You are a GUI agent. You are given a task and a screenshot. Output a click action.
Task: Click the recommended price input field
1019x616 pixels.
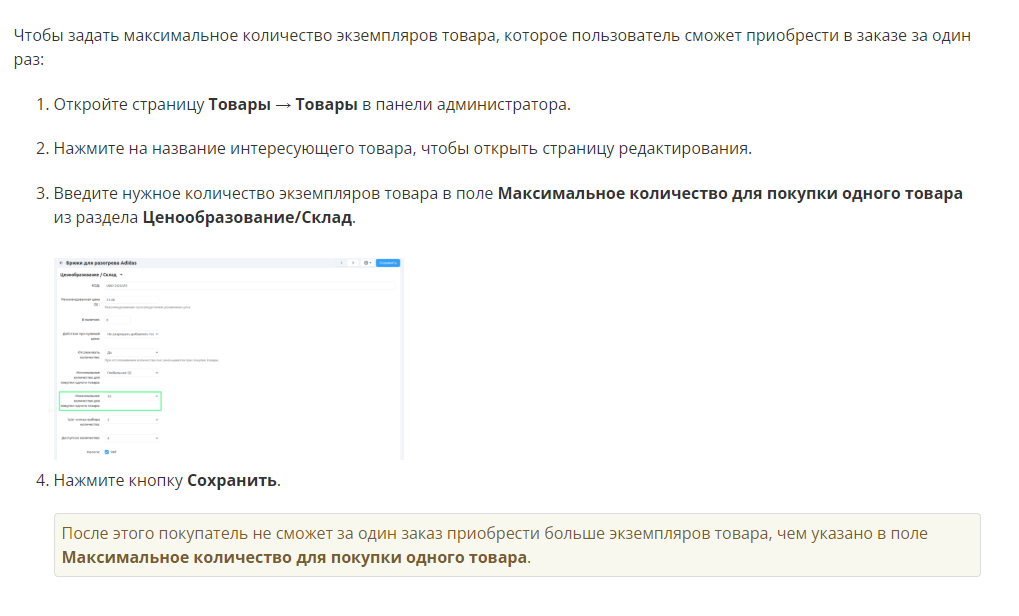pos(130,299)
